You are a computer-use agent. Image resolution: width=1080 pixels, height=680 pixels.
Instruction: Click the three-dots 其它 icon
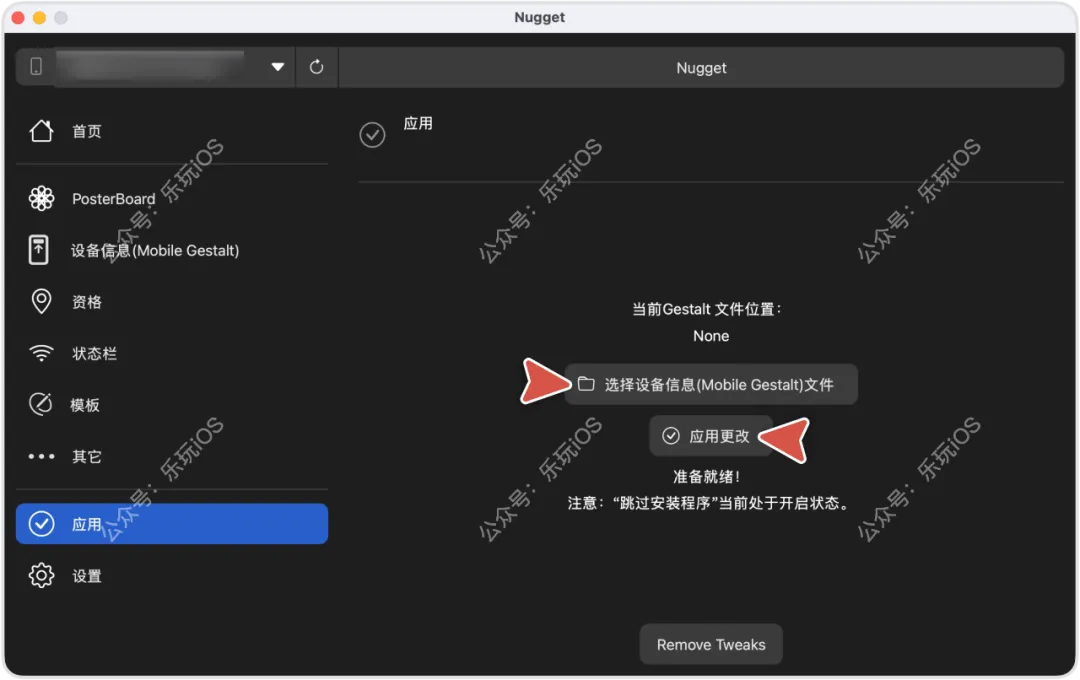pos(41,456)
